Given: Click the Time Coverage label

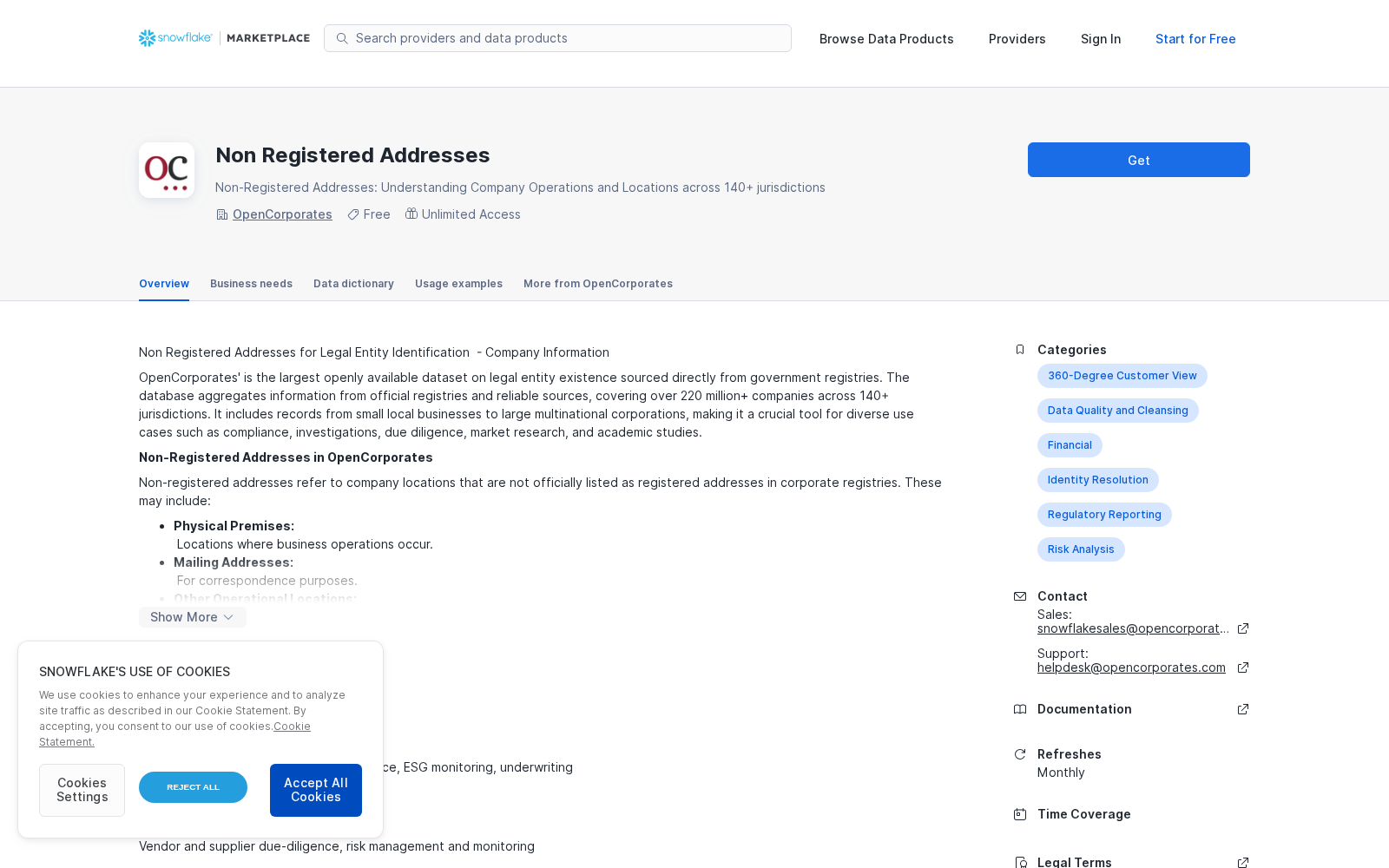Looking at the screenshot, I should pyautogui.click(x=1084, y=814).
